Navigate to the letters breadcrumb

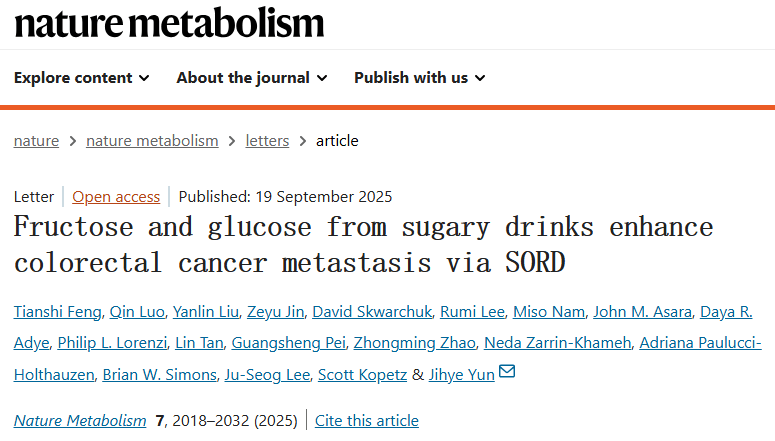pyautogui.click(x=267, y=141)
